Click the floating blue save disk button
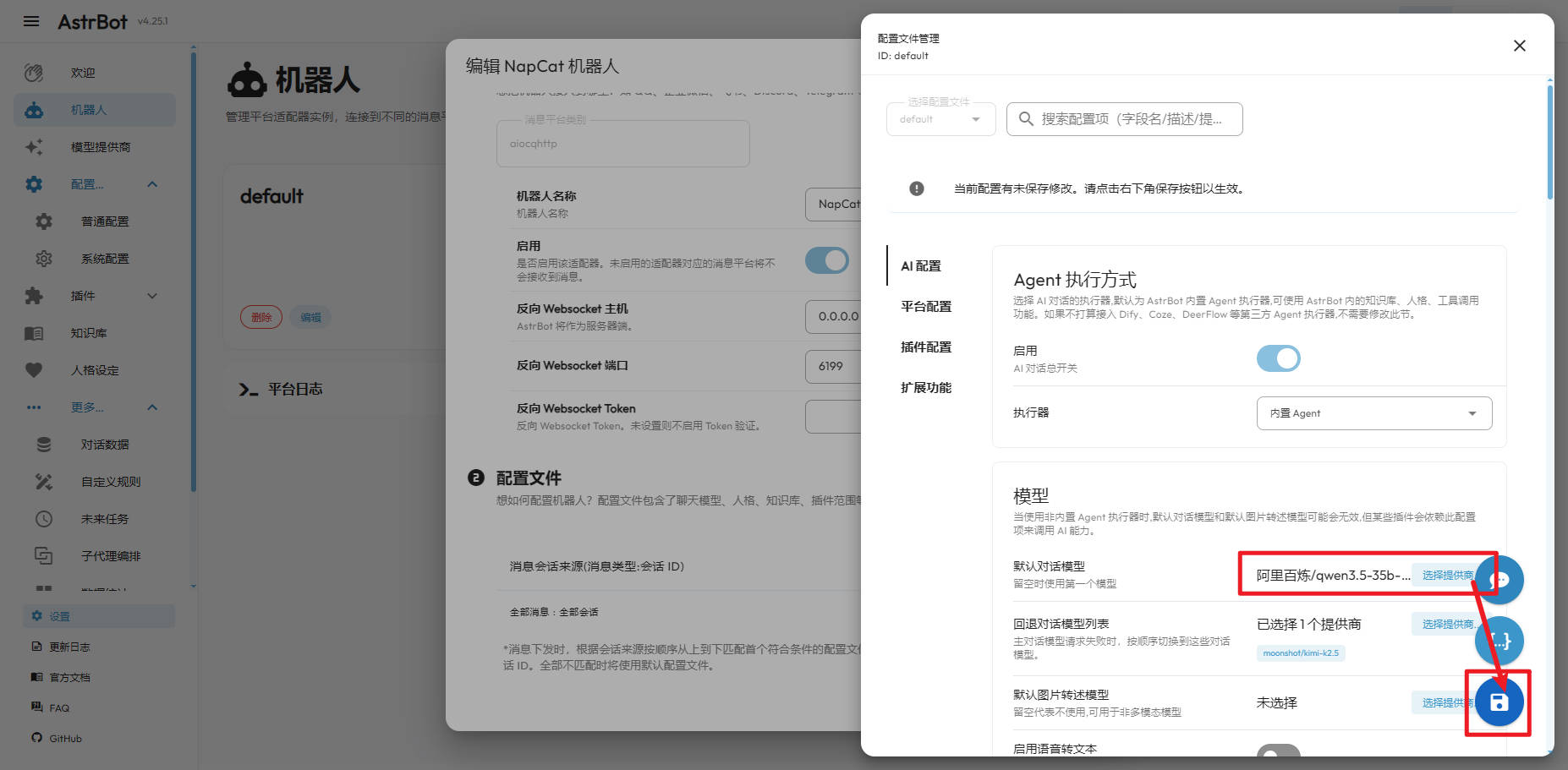Screen dimensions: 1568x770 [x=1499, y=702]
